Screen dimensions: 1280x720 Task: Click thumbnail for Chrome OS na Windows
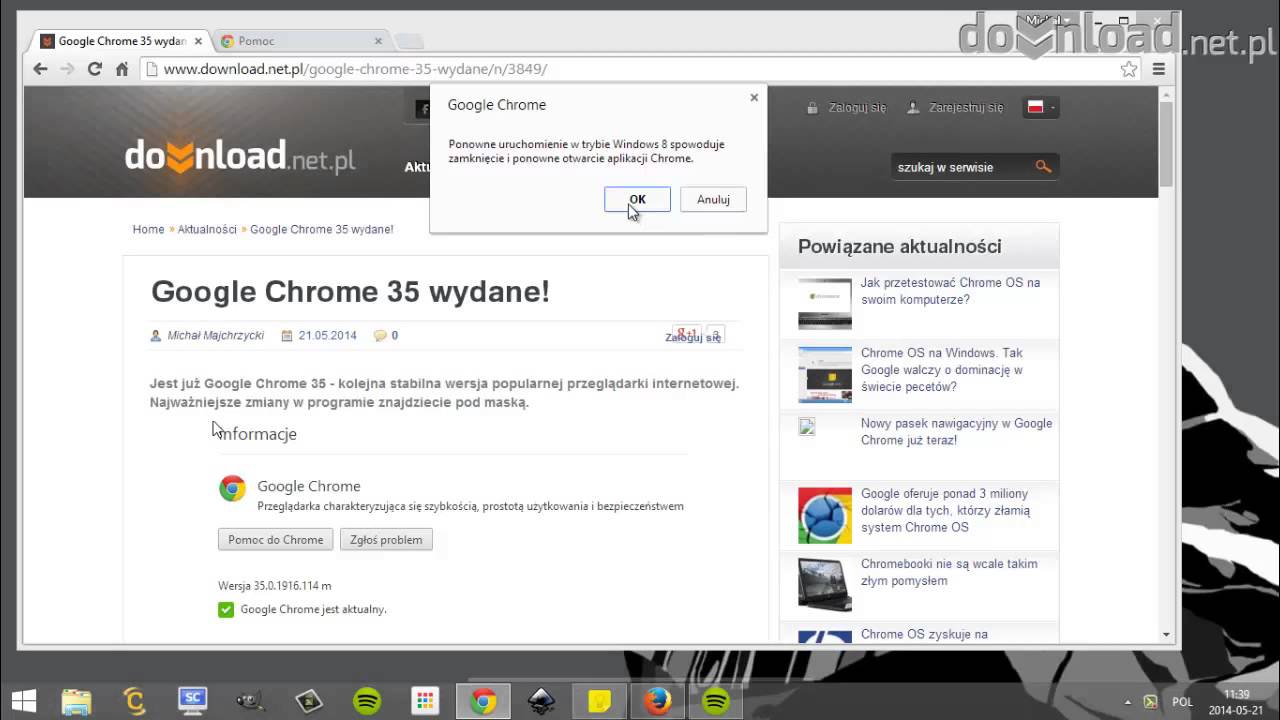click(x=825, y=374)
